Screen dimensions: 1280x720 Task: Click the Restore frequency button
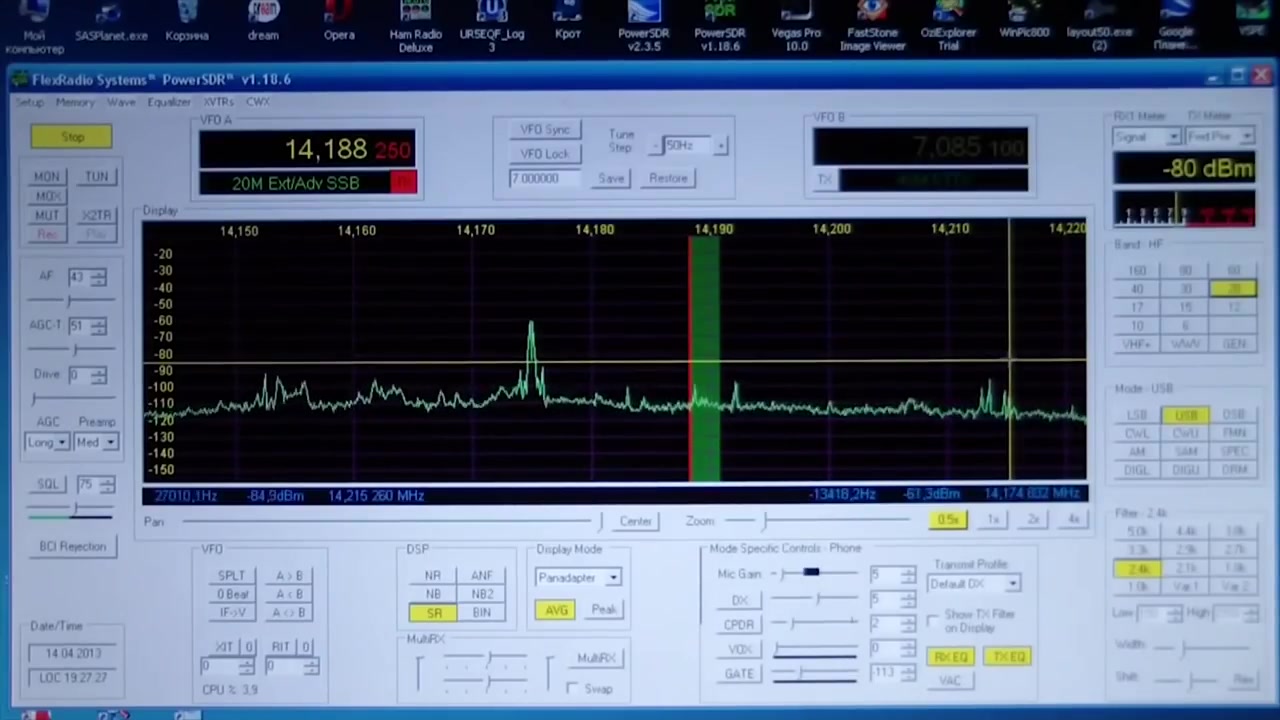[668, 178]
